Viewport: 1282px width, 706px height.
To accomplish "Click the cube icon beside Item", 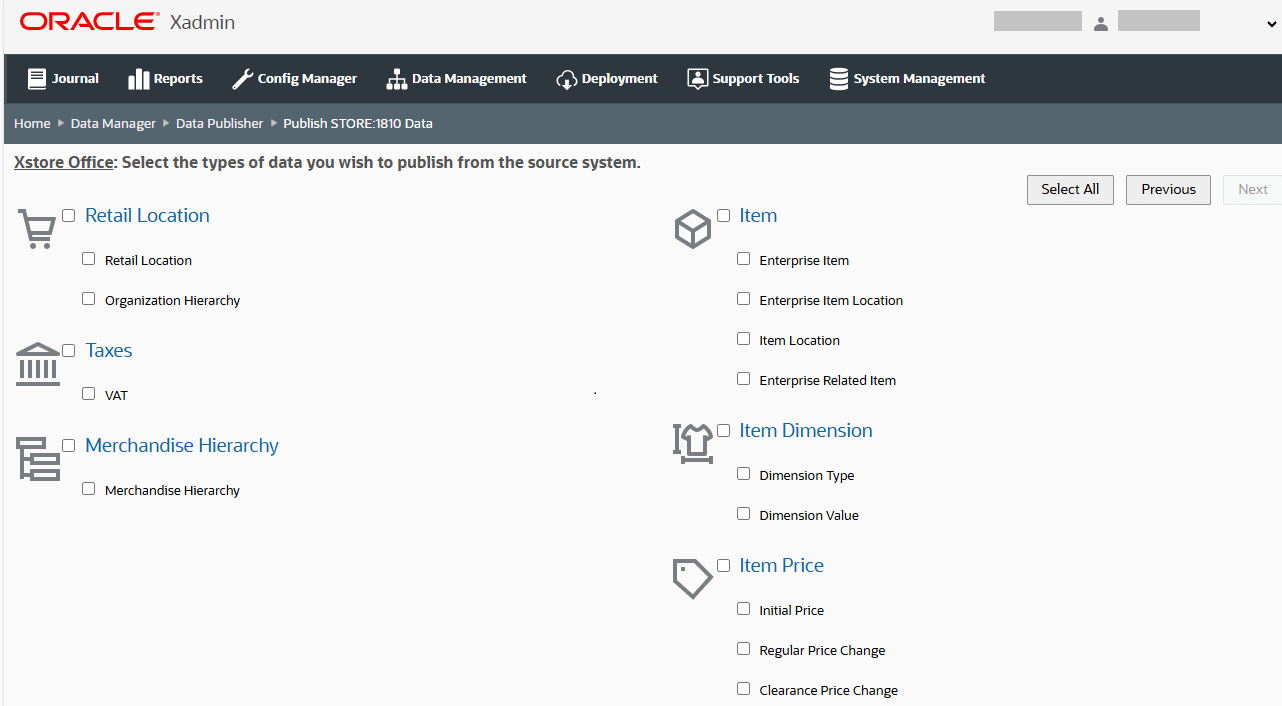I will pyautogui.click(x=692, y=228).
